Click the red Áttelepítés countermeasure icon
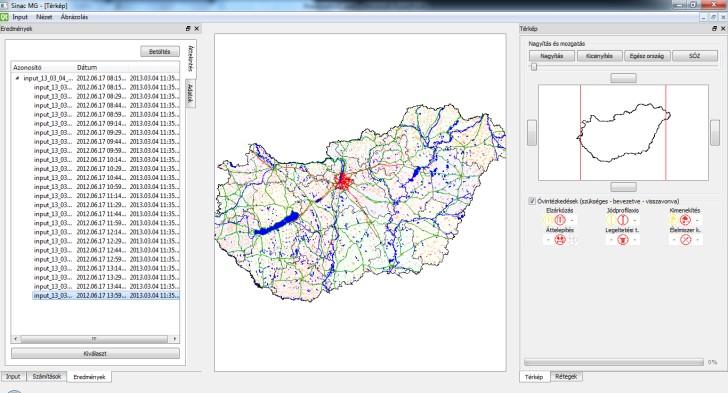Screen dimensions: 728x393 pyautogui.click(x=560, y=240)
